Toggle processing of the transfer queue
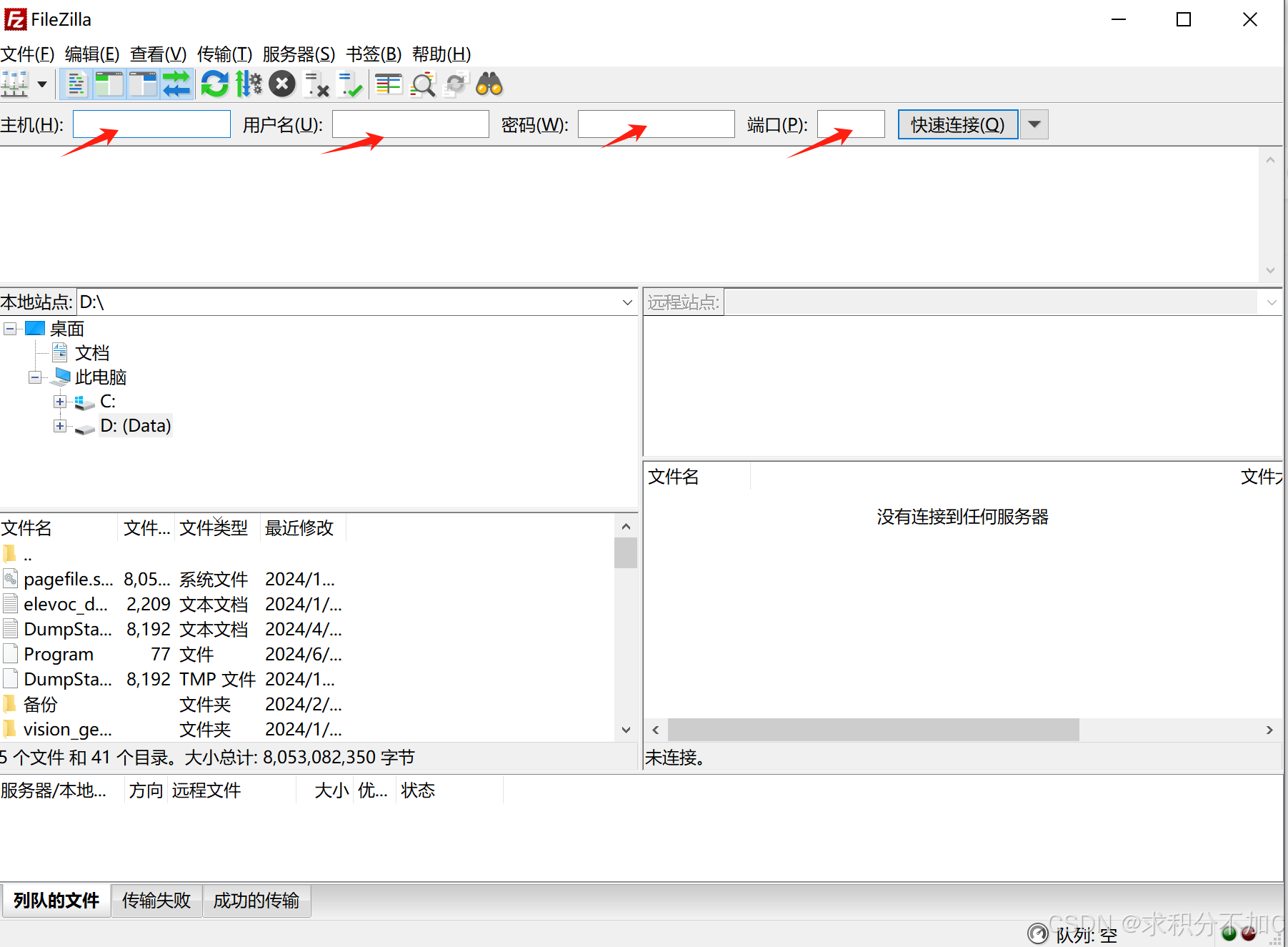Screen dimensions: 1288x947 249,84
